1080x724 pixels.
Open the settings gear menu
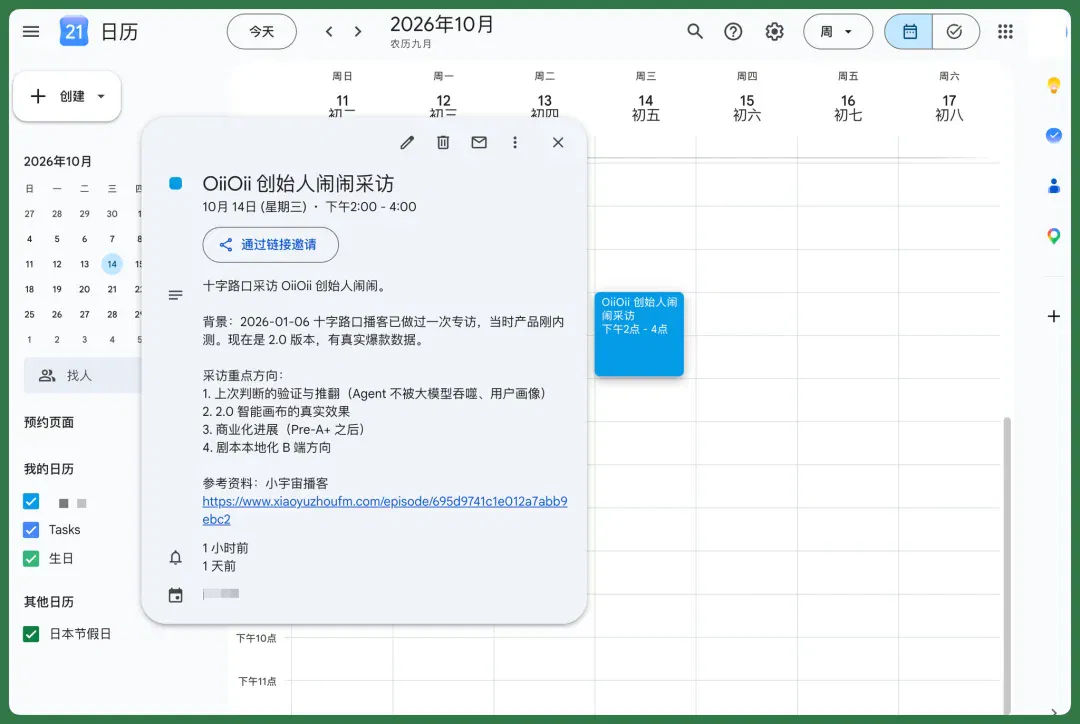pos(774,32)
